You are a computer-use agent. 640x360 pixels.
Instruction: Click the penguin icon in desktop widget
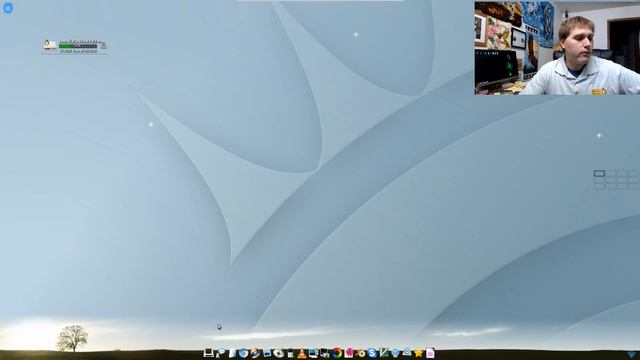(49, 44)
